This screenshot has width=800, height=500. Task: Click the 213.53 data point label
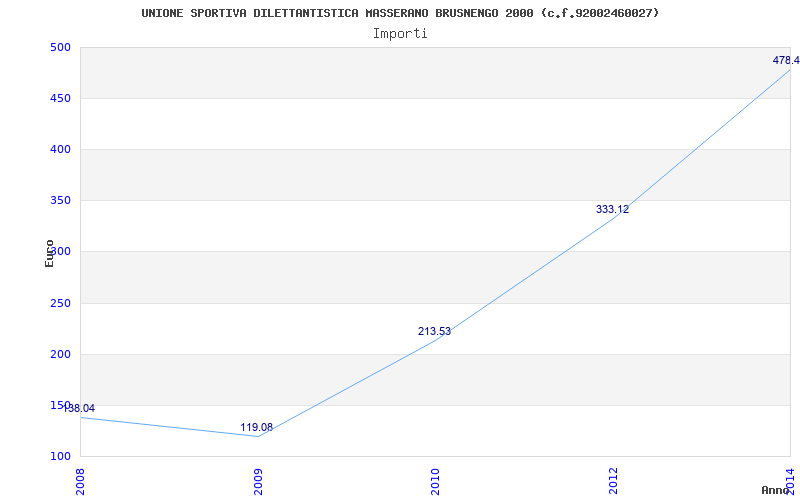click(434, 332)
